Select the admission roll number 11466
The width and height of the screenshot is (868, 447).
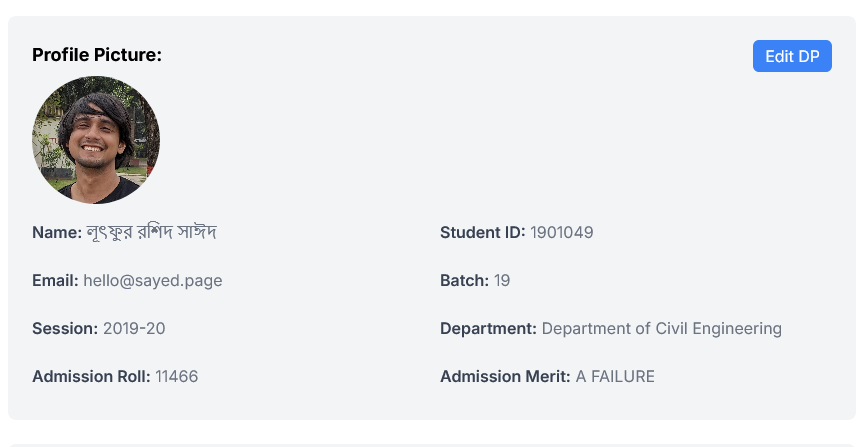click(x=177, y=377)
